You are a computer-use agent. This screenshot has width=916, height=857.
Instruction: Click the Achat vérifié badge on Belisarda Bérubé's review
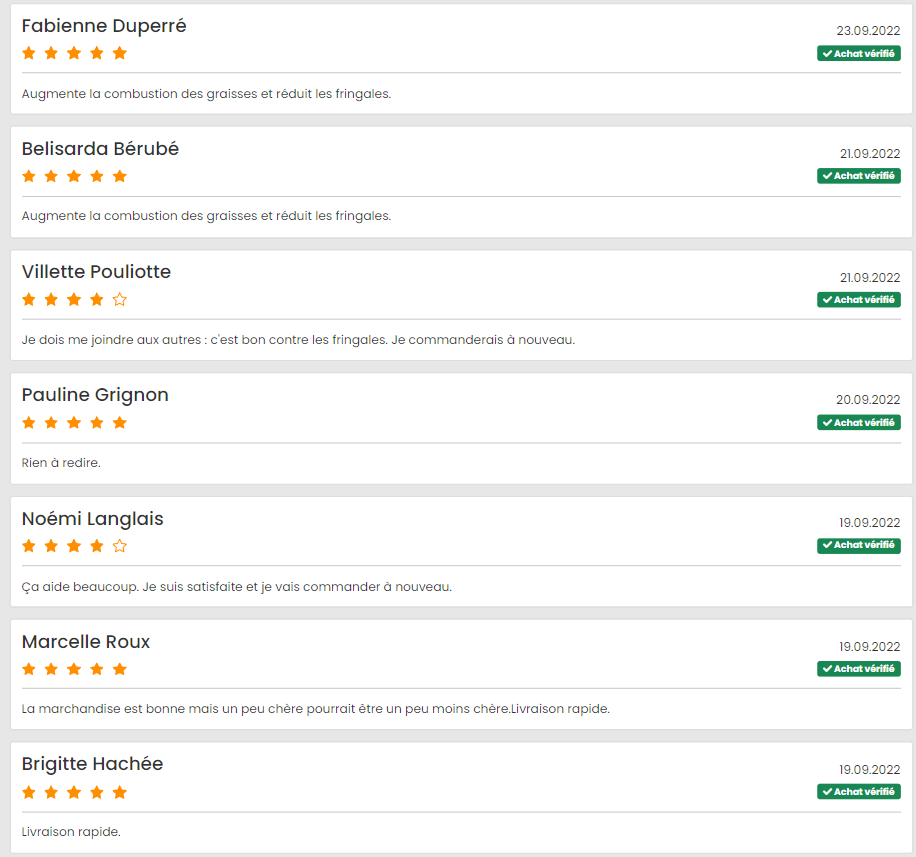click(x=858, y=176)
